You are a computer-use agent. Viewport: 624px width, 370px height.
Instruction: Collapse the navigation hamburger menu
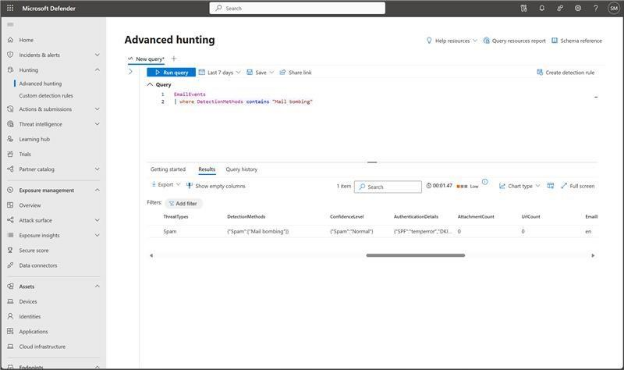(10, 25)
